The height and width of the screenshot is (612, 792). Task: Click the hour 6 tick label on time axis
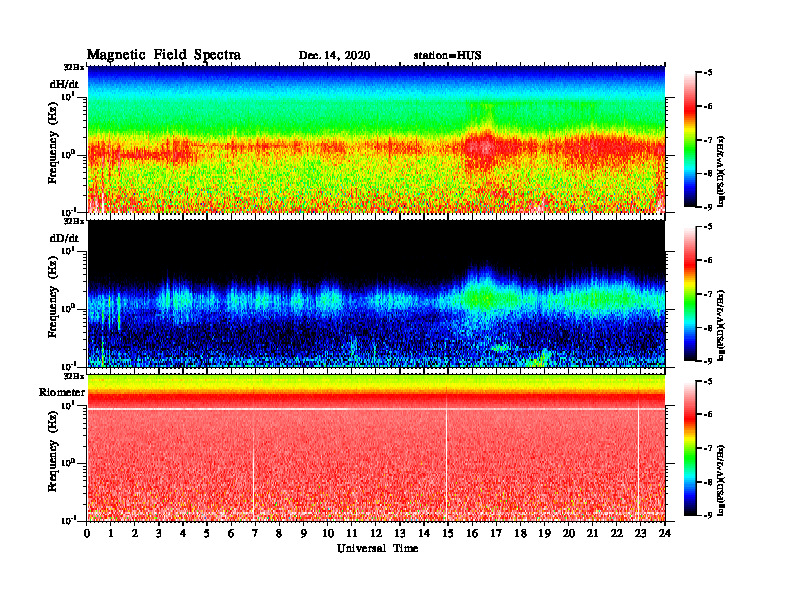(231, 533)
